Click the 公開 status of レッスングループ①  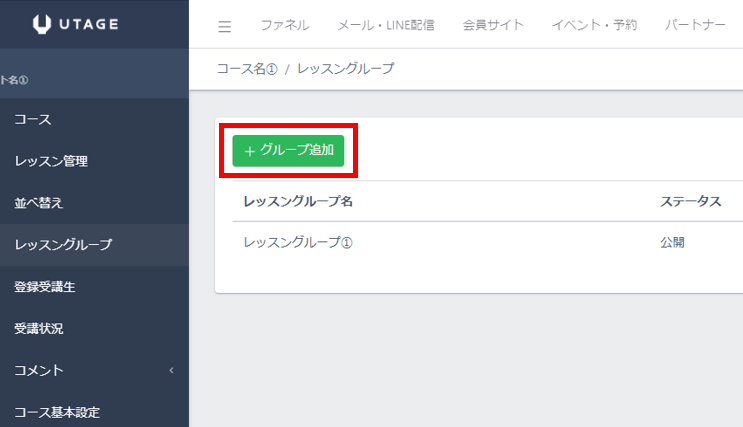point(672,243)
